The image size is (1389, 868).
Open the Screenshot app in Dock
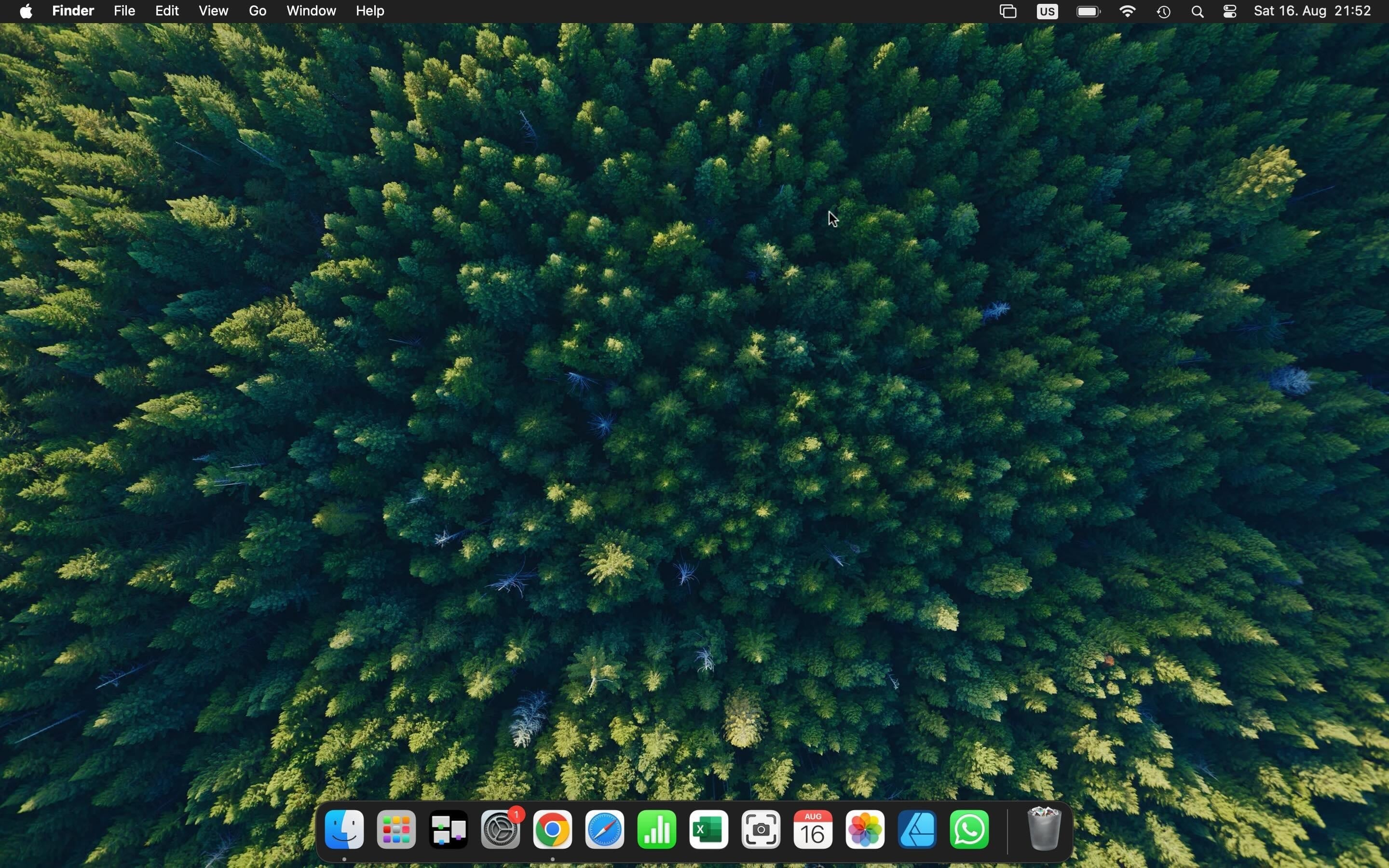pos(761,829)
